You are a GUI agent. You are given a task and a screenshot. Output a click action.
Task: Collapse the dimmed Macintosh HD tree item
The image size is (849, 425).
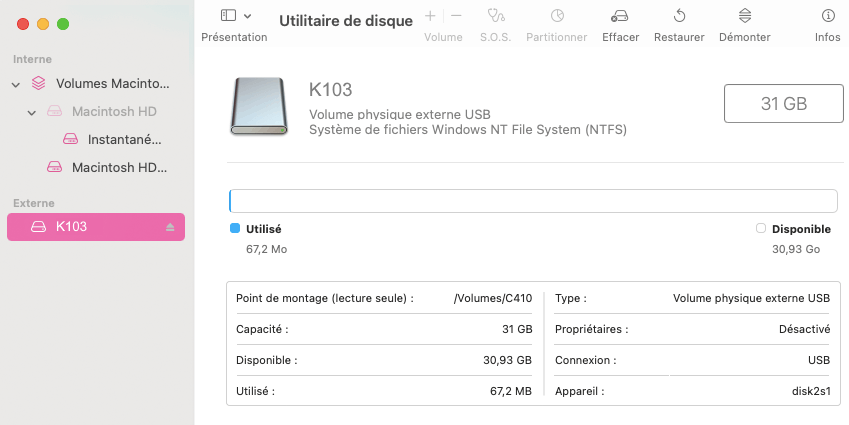(32, 112)
